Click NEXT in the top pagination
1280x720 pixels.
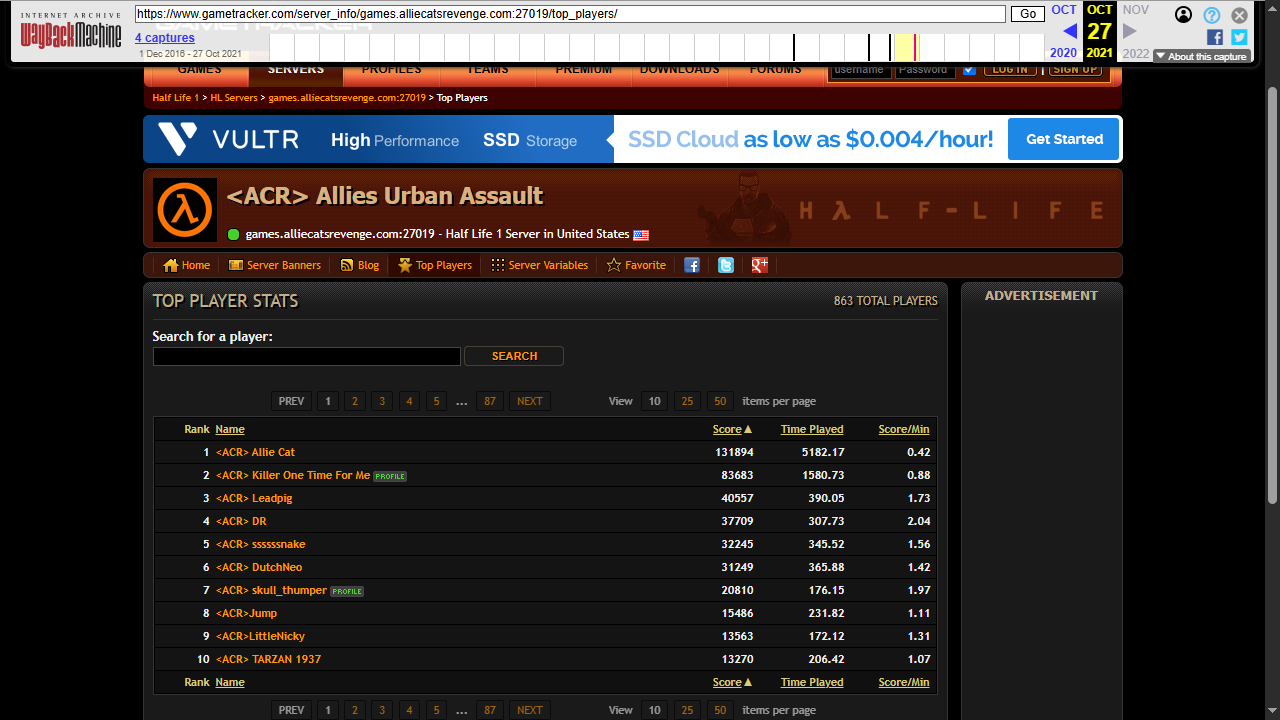tap(530, 401)
